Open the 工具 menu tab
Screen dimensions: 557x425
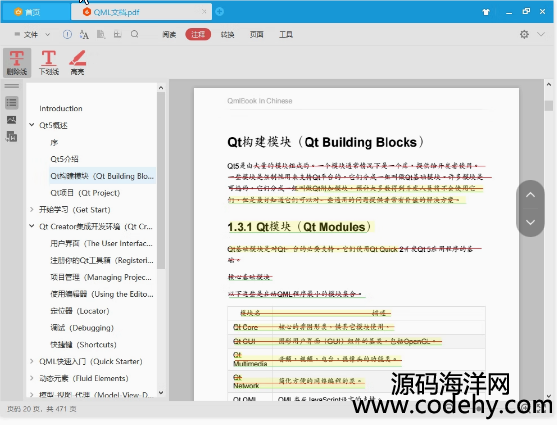pyautogui.click(x=286, y=34)
